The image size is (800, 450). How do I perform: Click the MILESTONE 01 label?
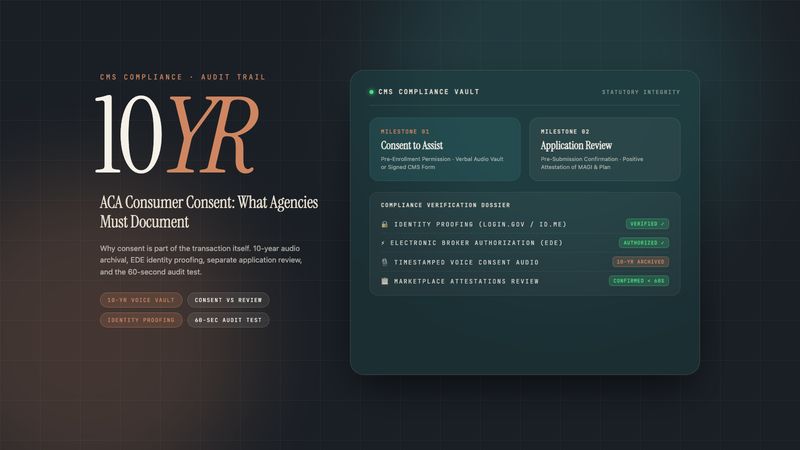point(405,132)
